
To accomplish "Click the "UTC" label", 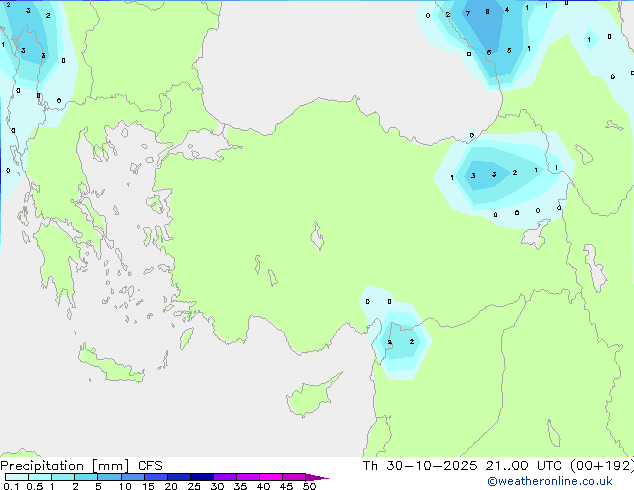I will click(549, 466).
